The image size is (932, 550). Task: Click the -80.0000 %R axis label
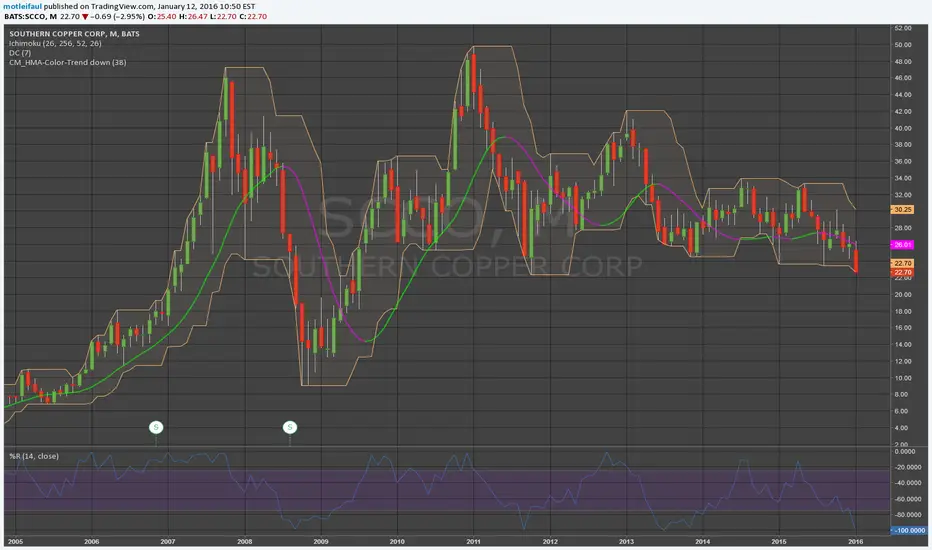click(910, 515)
